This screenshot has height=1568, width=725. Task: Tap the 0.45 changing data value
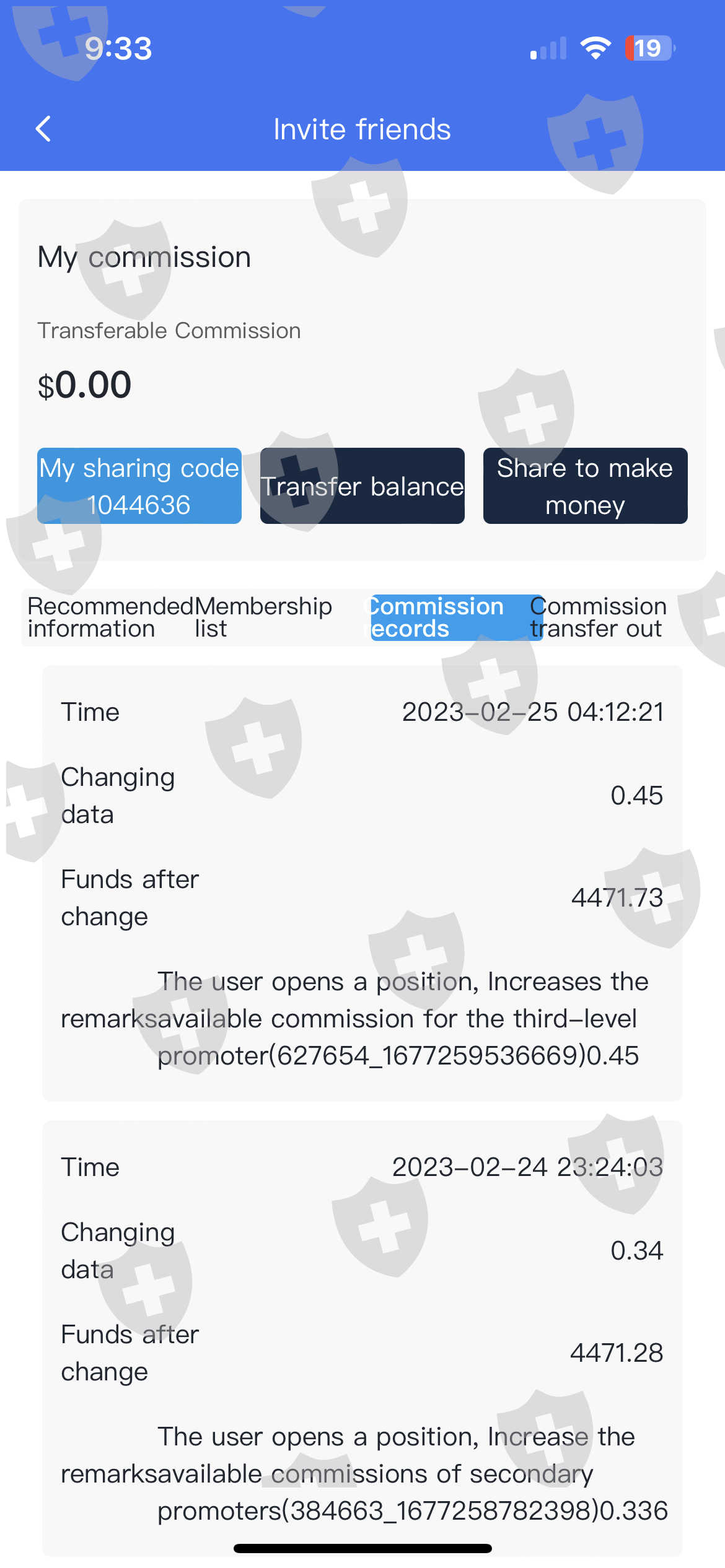coord(636,795)
